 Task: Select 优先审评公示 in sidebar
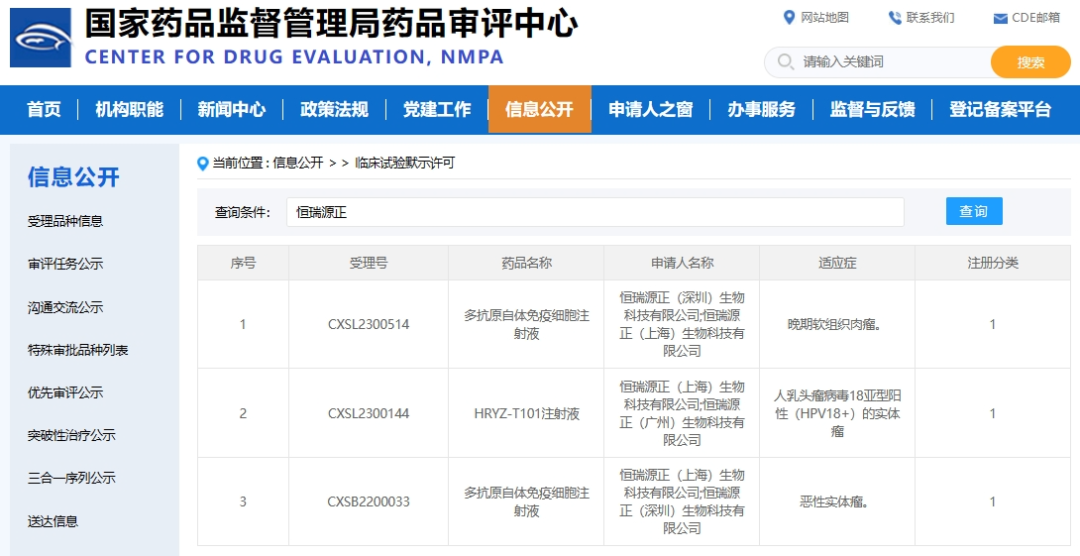tap(65, 393)
